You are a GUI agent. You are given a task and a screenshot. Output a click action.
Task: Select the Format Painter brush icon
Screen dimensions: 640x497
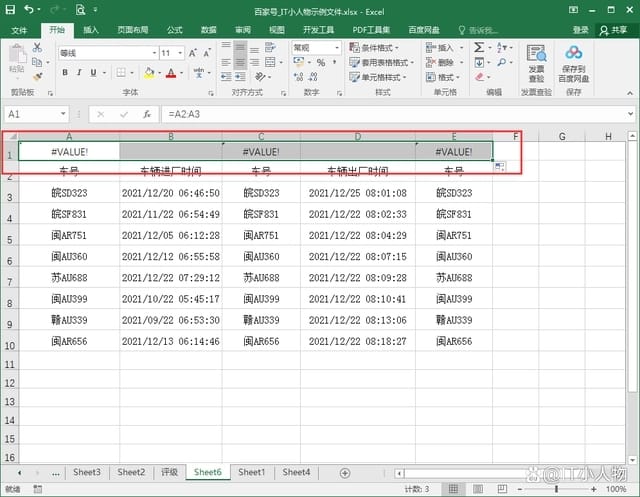pos(38,77)
